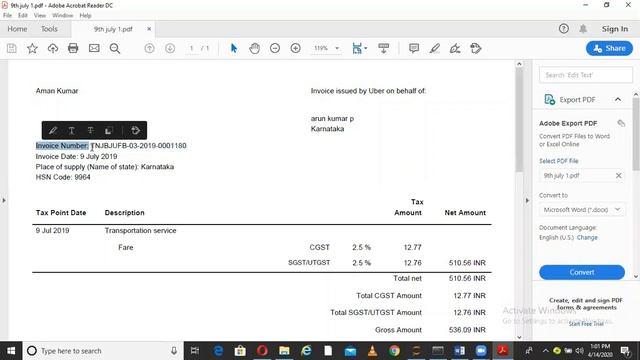Close the 9th july 1.pdf tab

(149, 29)
